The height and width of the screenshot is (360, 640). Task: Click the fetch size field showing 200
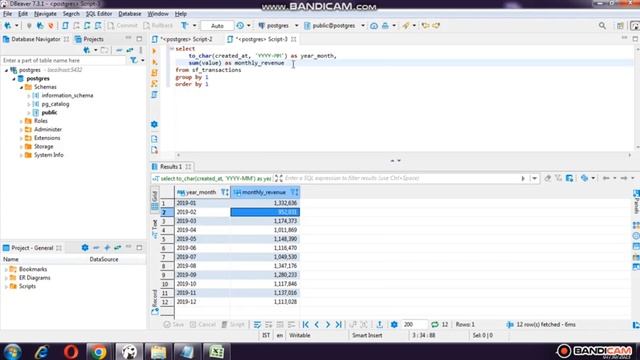tap(414, 324)
